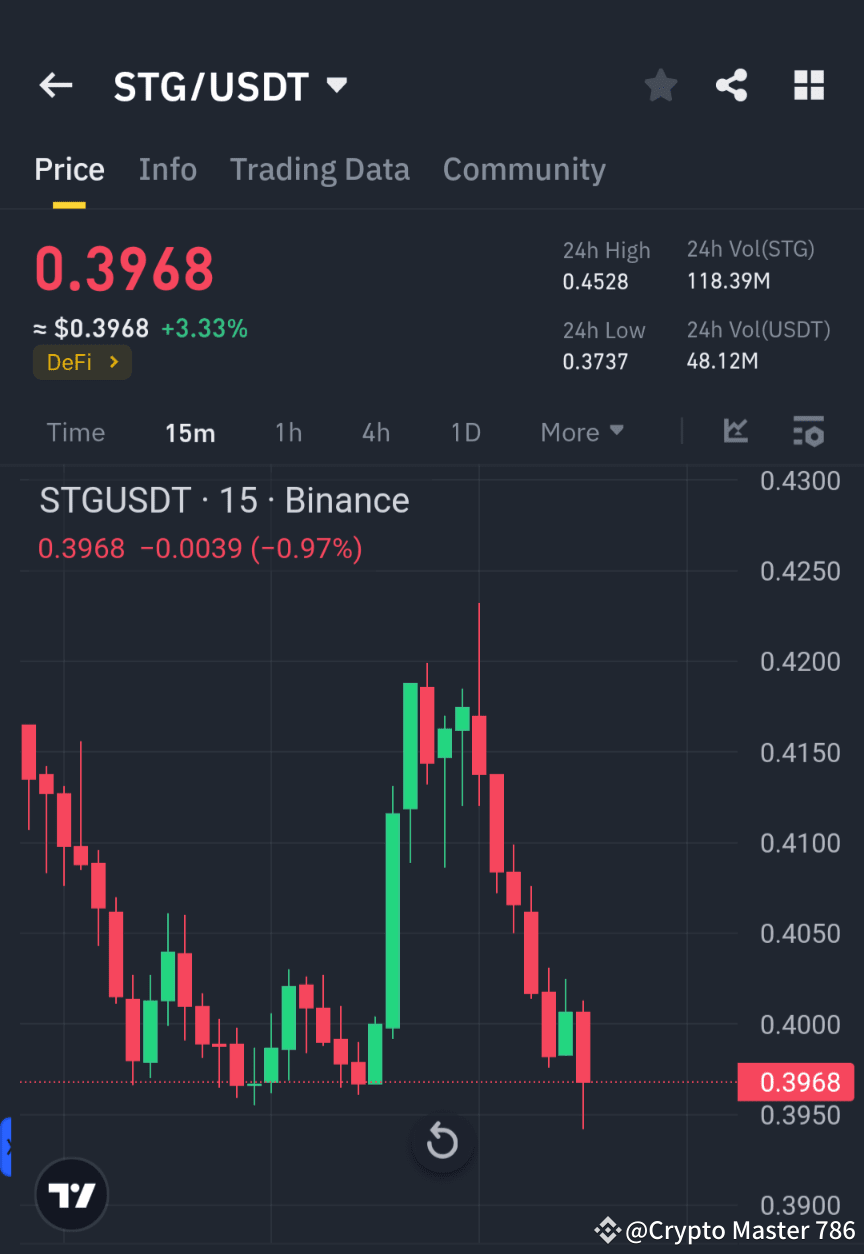Tap the star to favorite STG/USDT
The image size is (864, 1254).
click(x=660, y=85)
